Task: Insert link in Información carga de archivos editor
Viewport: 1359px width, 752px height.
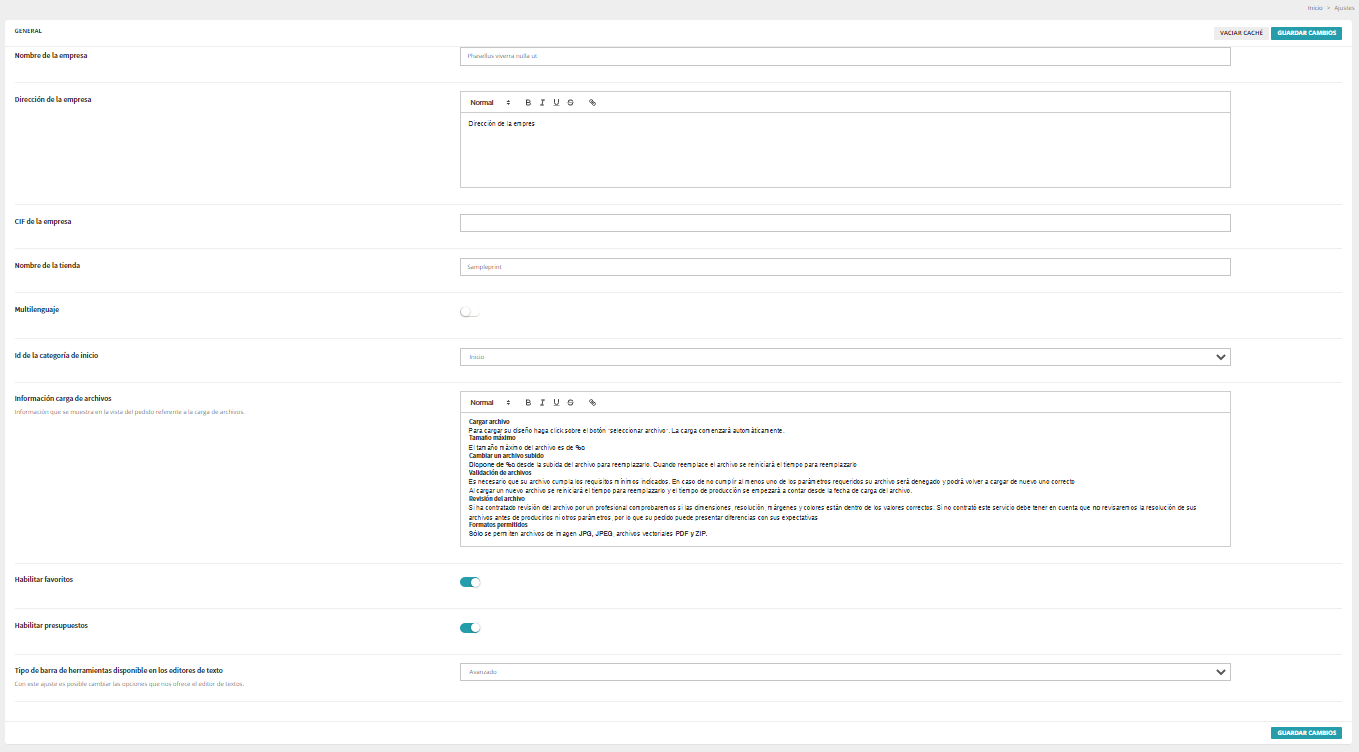Action: [x=592, y=403]
